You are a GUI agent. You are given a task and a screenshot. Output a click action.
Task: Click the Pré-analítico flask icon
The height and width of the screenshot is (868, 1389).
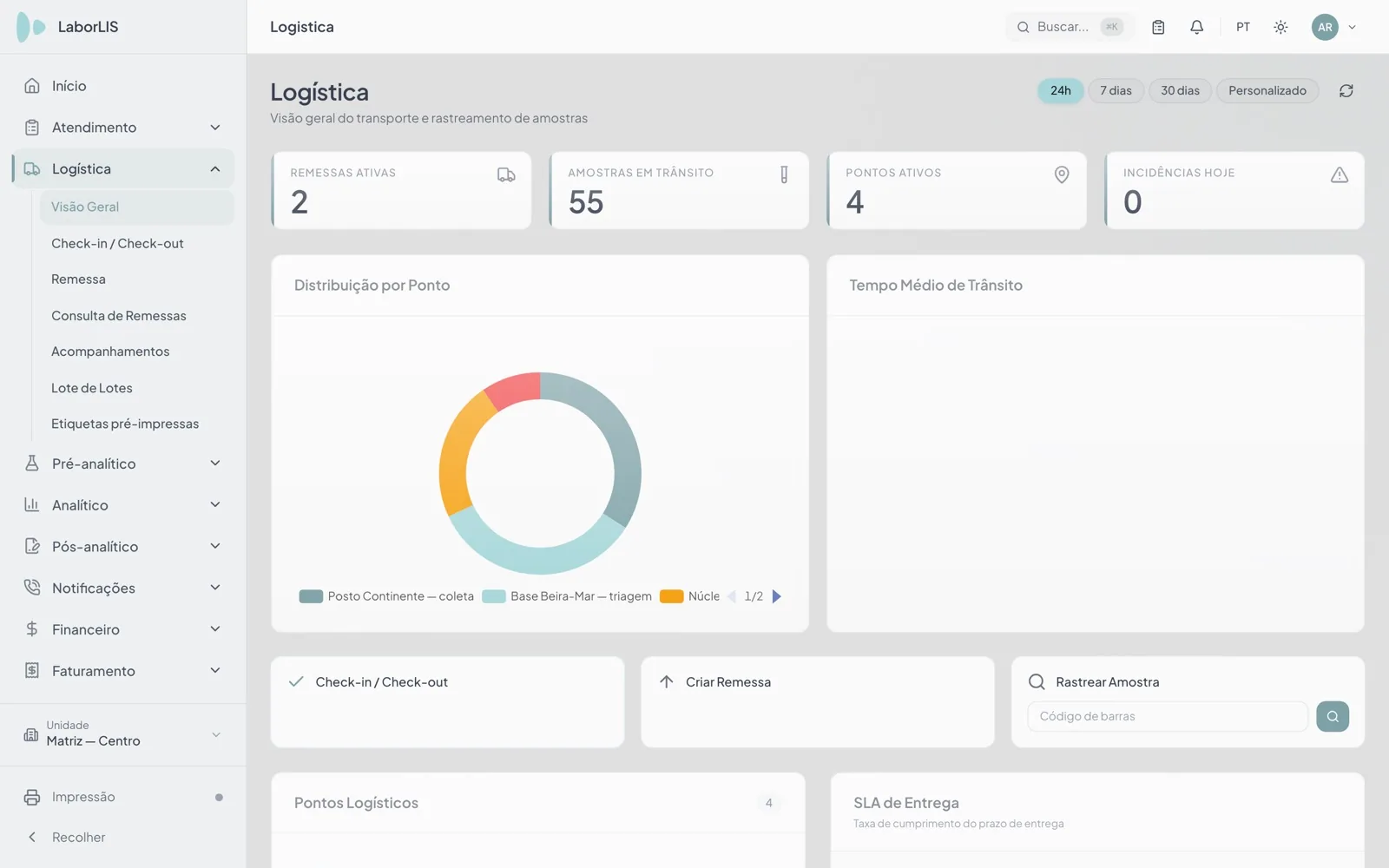pyautogui.click(x=32, y=464)
